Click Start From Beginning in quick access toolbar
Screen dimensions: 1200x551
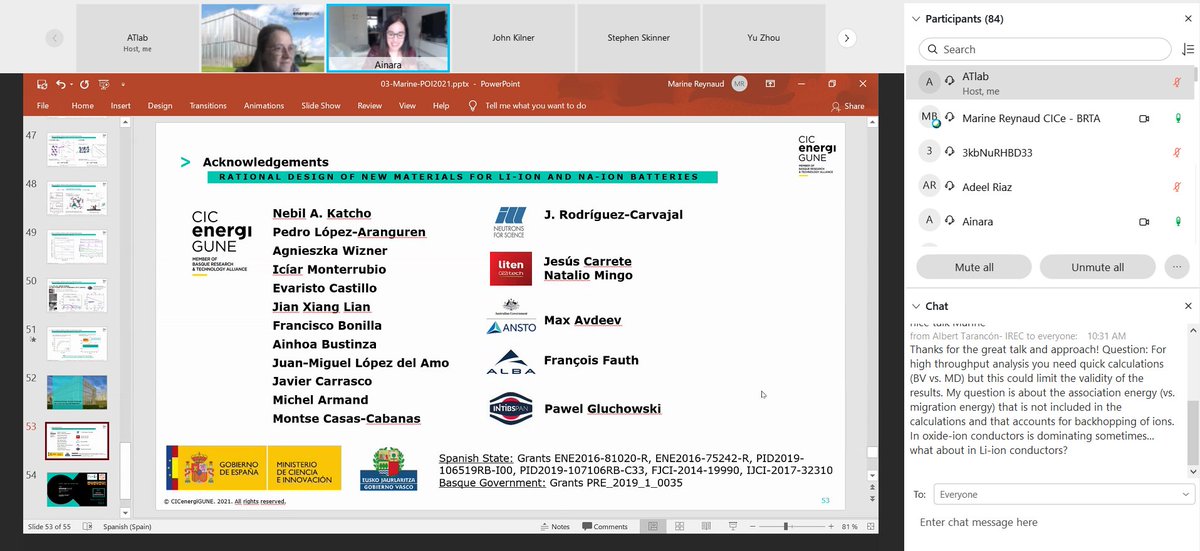coord(103,85)
